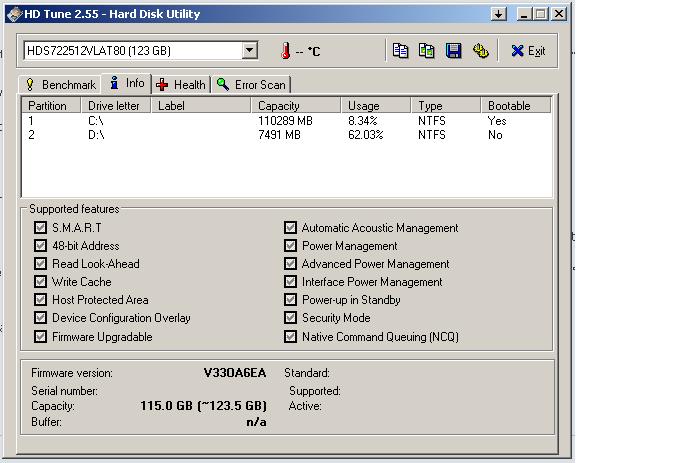Toggle the S.M.A.R.T checkbox
Screen dimensions: 683x463
[x=41, y=227]
